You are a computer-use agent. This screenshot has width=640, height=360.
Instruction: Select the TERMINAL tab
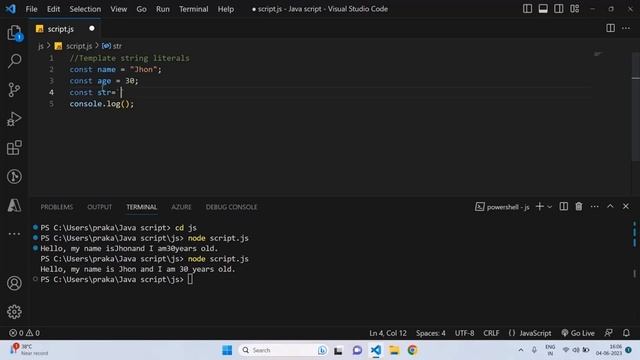(142, 207)
